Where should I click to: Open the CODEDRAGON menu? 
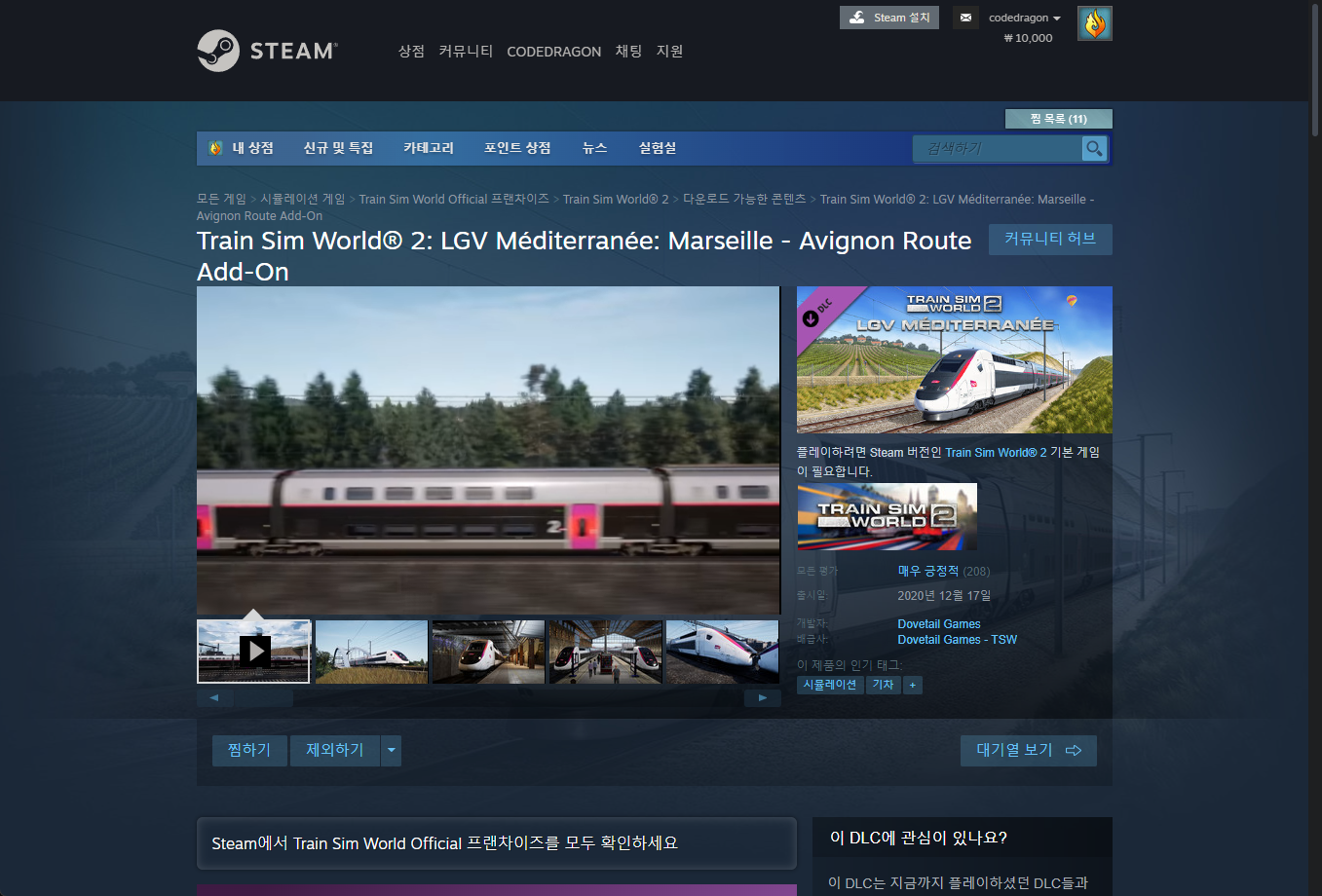(554, 52)
